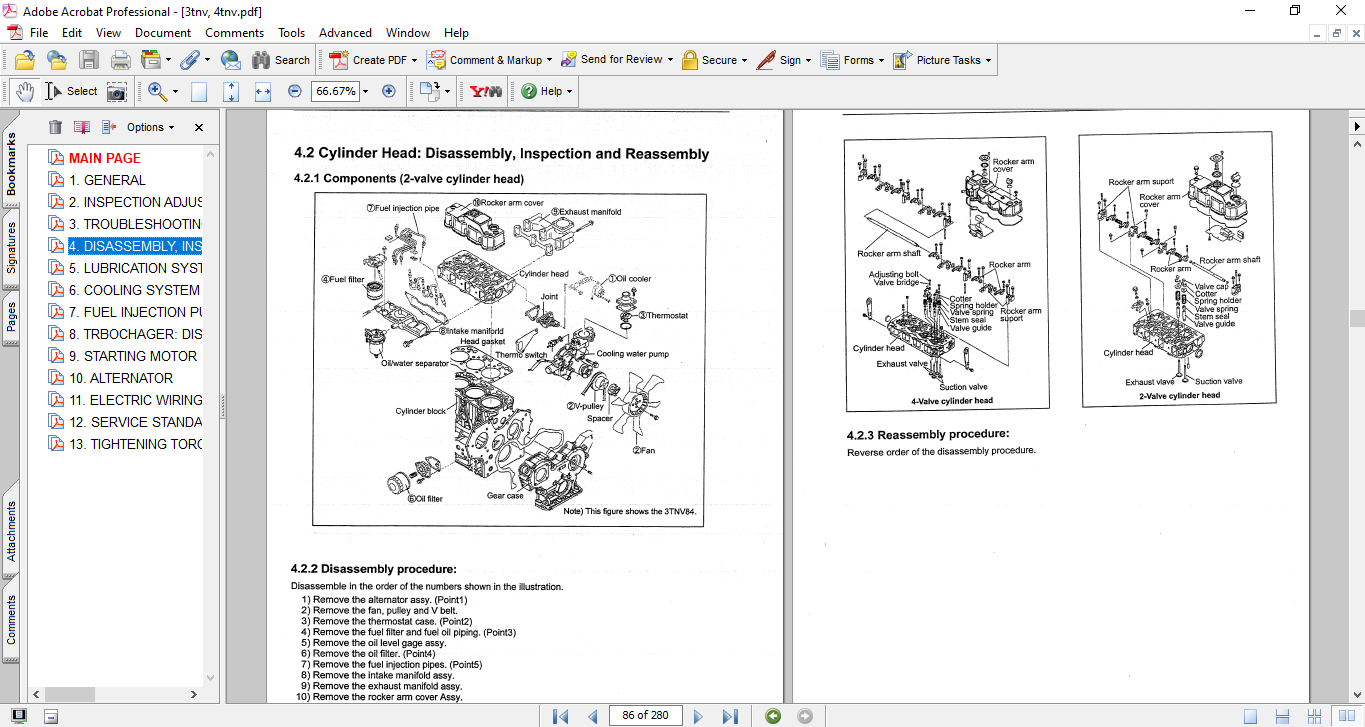The image size is (1365, 727).
Task: Click the Print icon in toolbar
Action: coord(121,60)
